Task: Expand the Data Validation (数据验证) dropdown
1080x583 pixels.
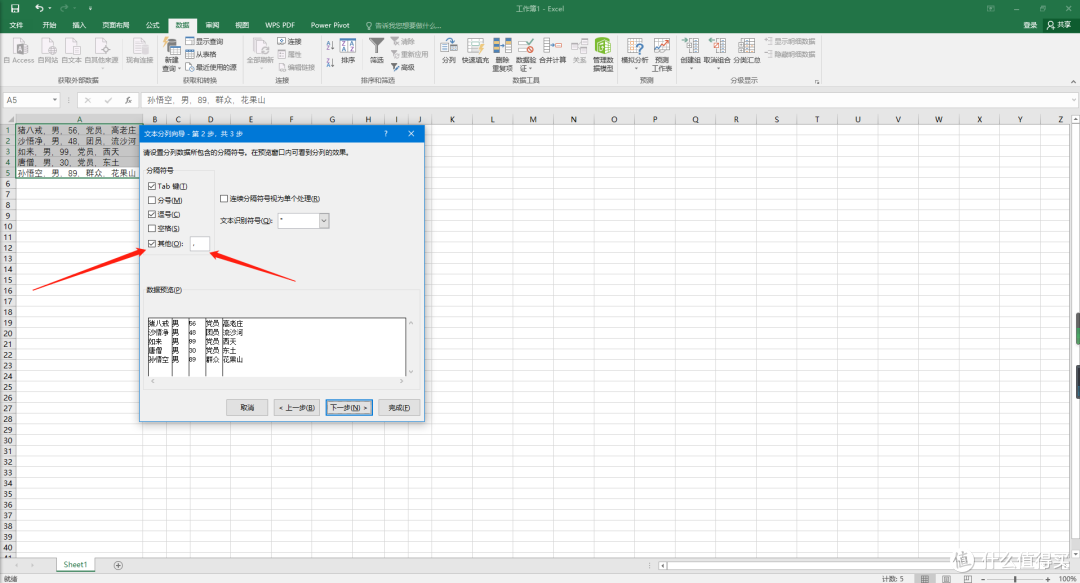Action: coord(531,69)
